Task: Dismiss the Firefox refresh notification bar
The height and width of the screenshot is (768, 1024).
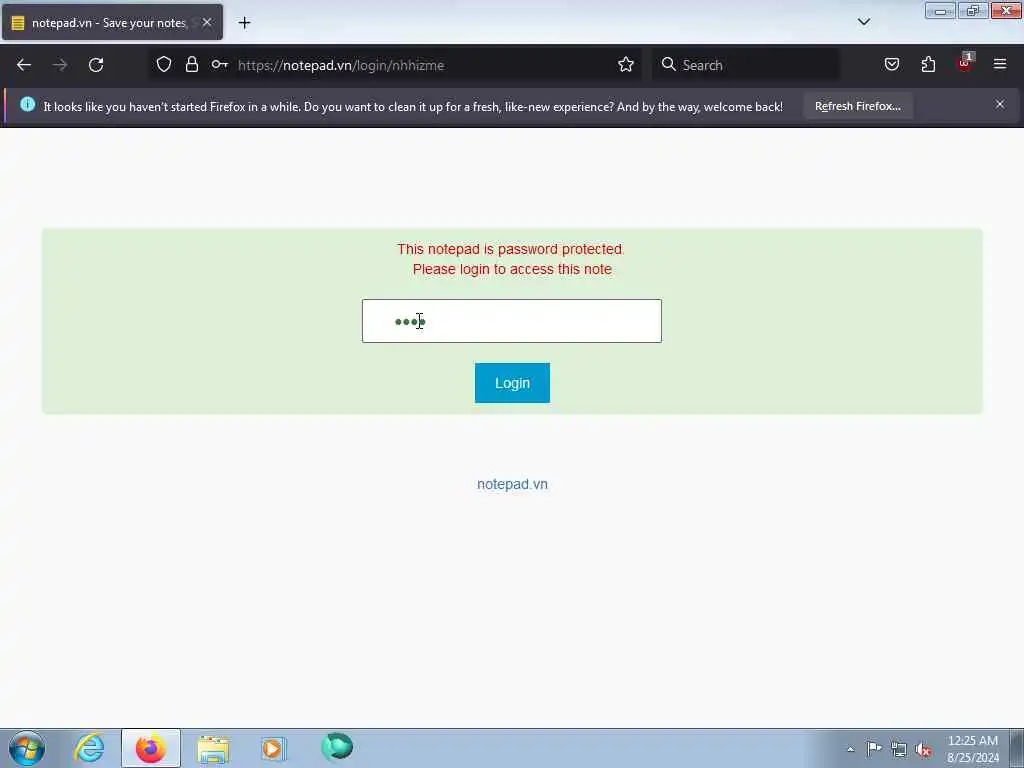Action: point(1000,104)
